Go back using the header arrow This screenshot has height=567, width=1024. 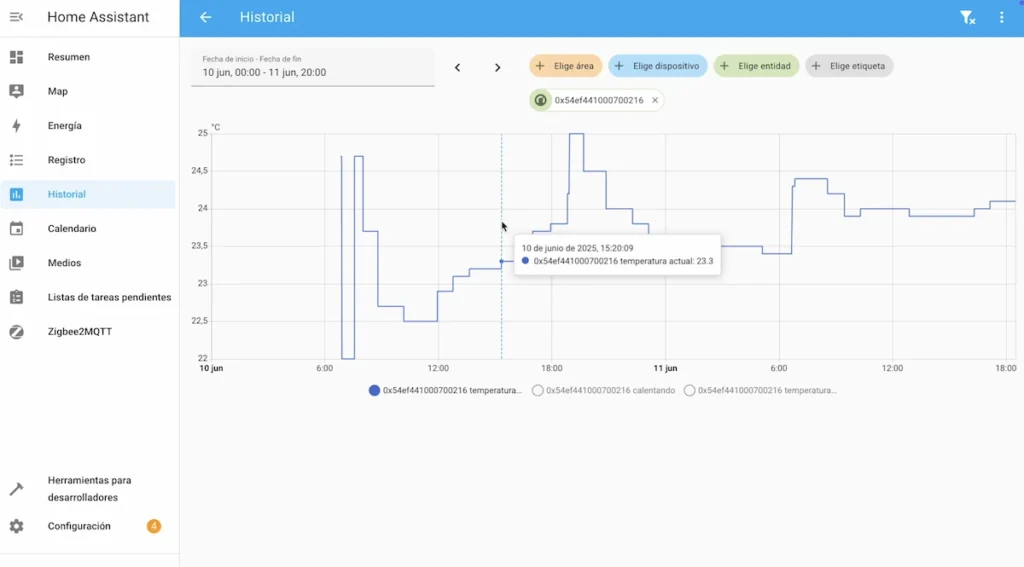pyautogui.click(x=206, y=18)
